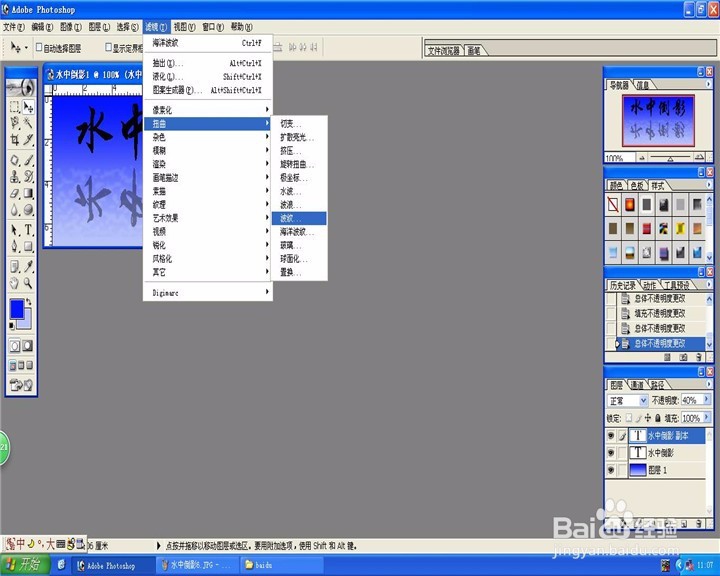Toggle lock all in Layers panel
The width and height of the screenshot is (720, 576).
coord(657,418)
